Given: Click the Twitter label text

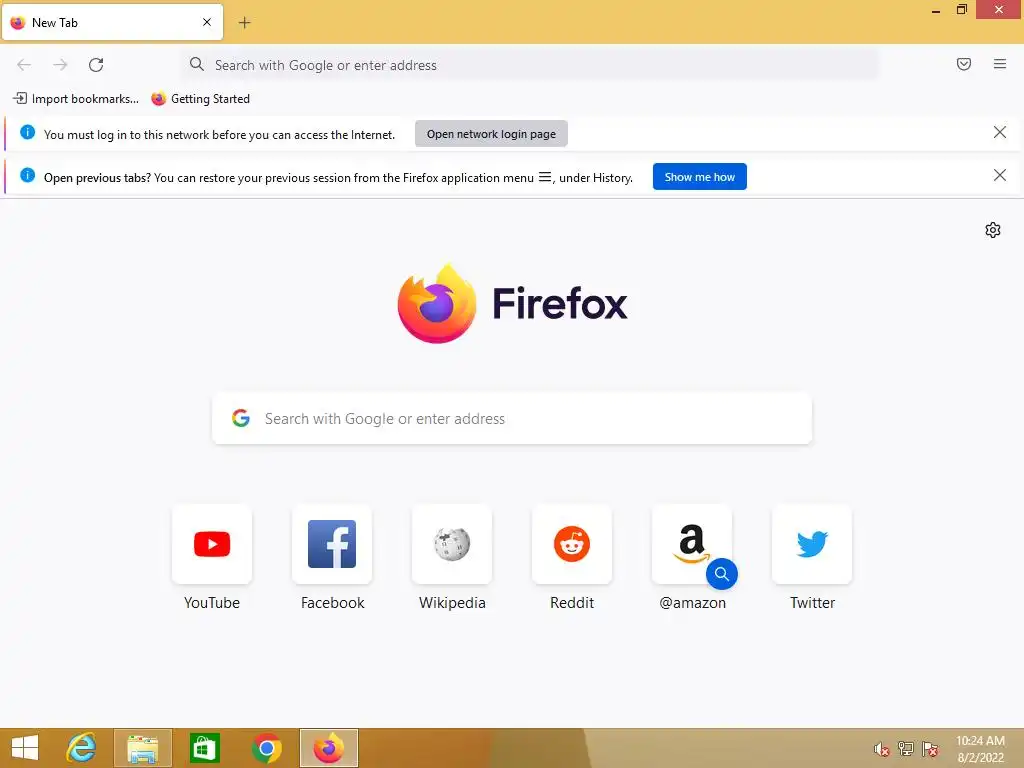Looking at the screenshot, I should pyautogui.click(x=812, y=603).
